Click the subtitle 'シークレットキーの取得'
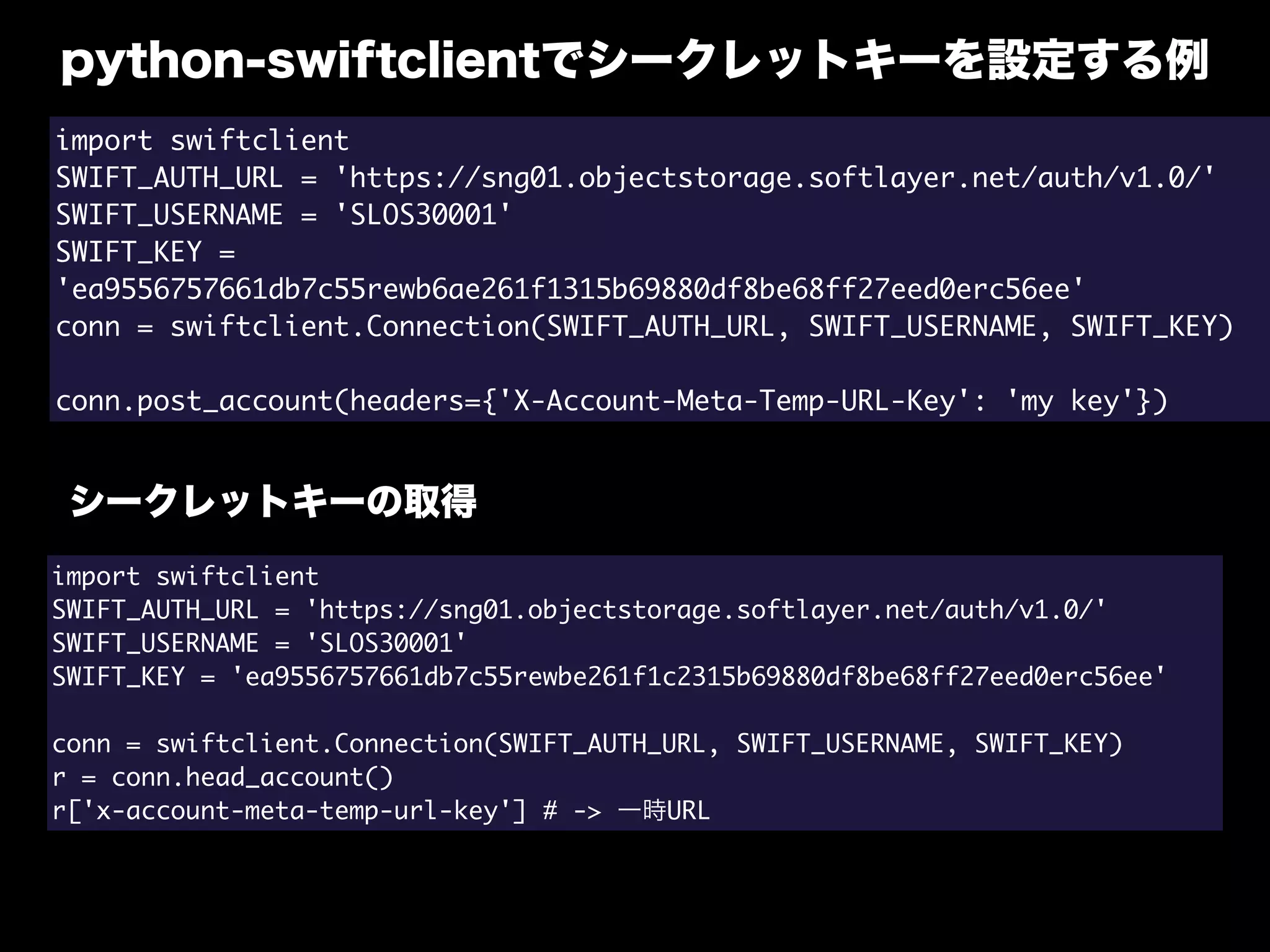The width and height of the screenshot is (1270, 952). click(x=273, y=501)
